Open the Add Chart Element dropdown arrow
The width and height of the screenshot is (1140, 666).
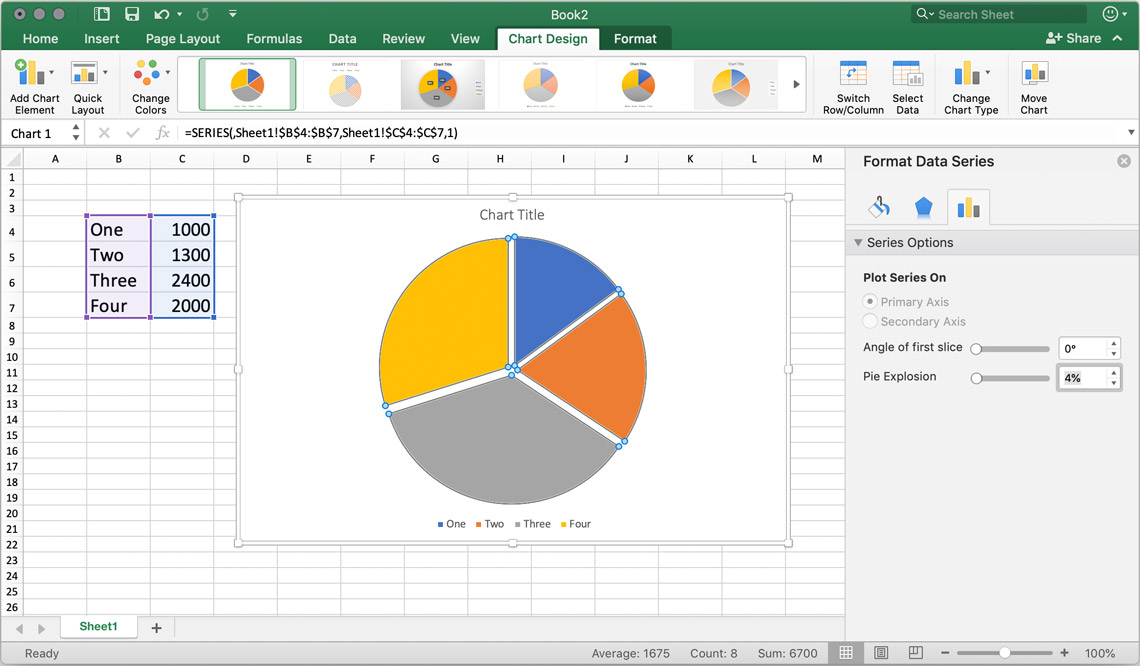[51, 72]
